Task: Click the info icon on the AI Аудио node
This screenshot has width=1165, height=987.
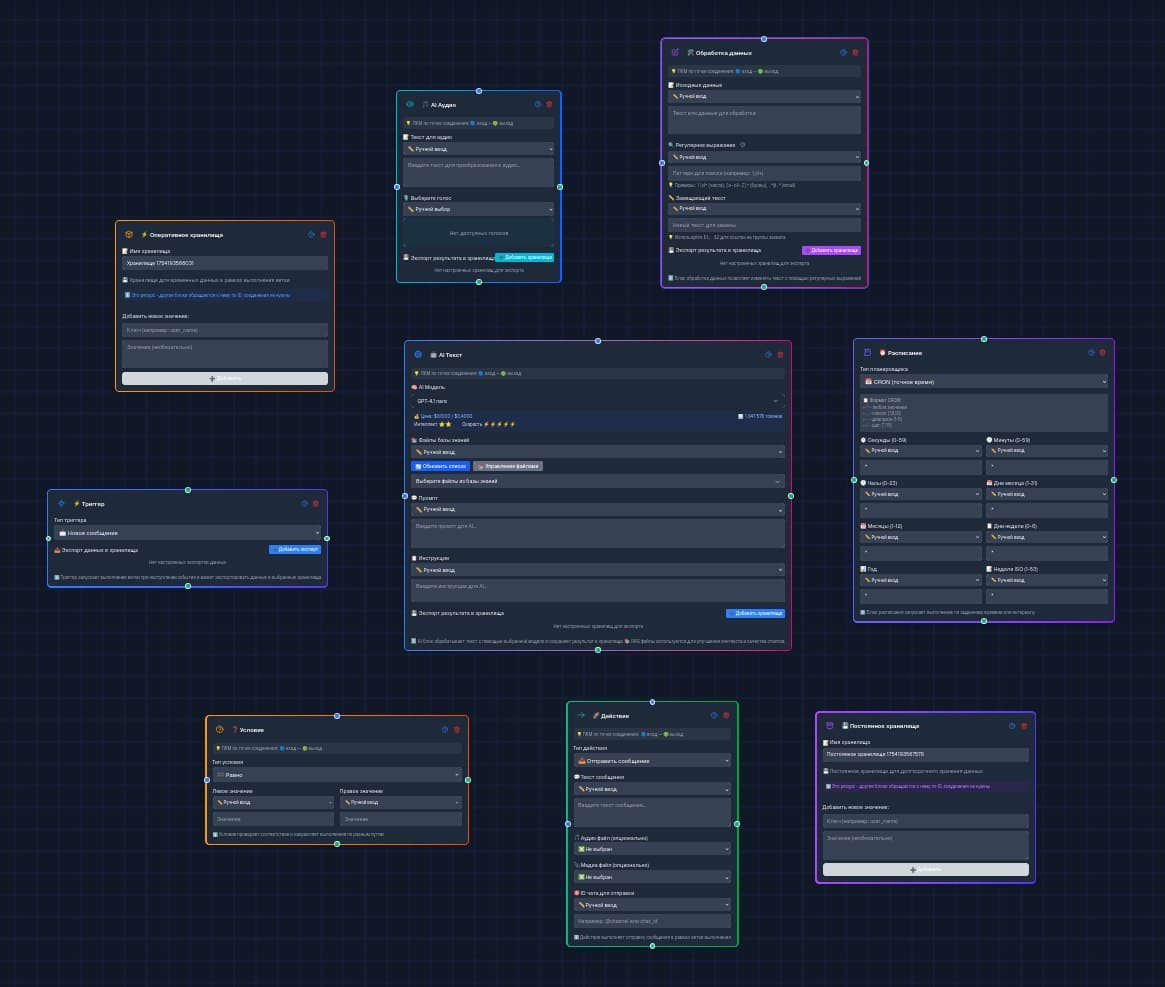Action: (538, 105)
